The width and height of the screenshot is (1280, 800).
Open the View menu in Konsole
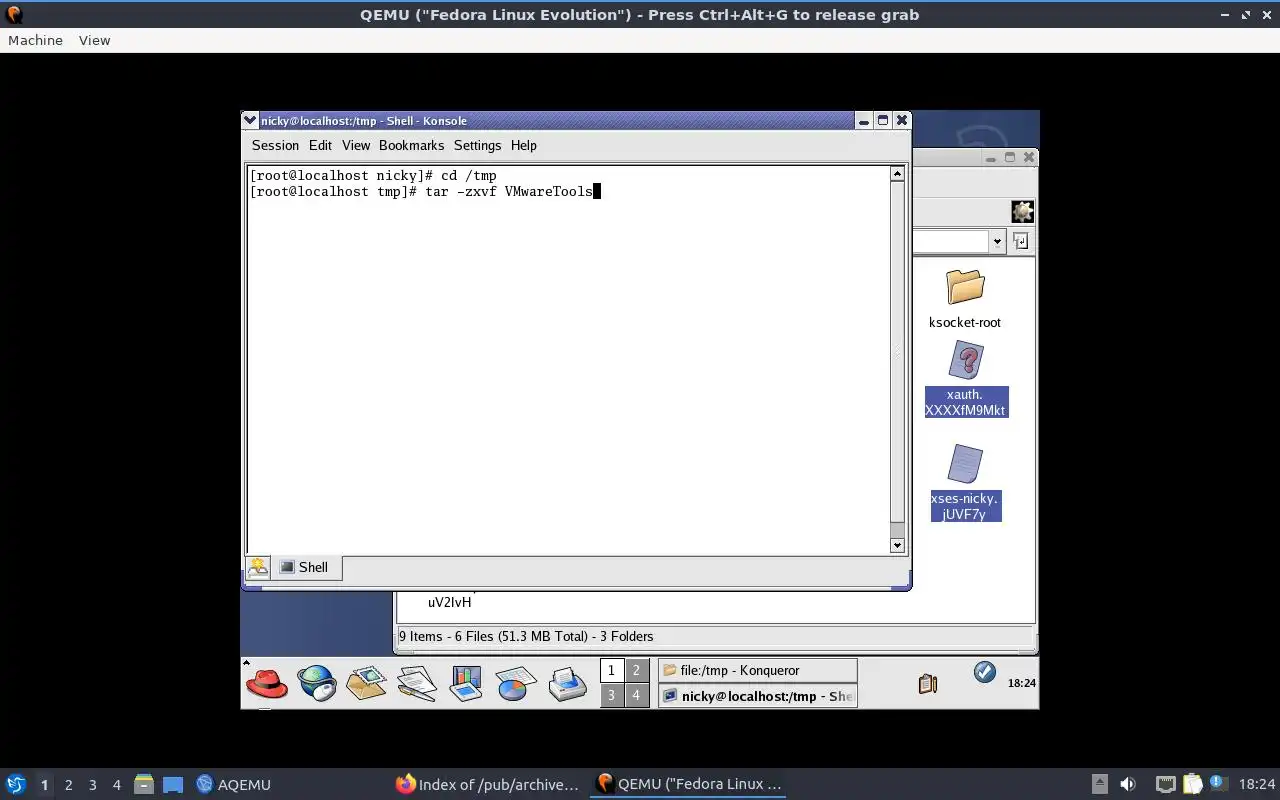(356, 145)
